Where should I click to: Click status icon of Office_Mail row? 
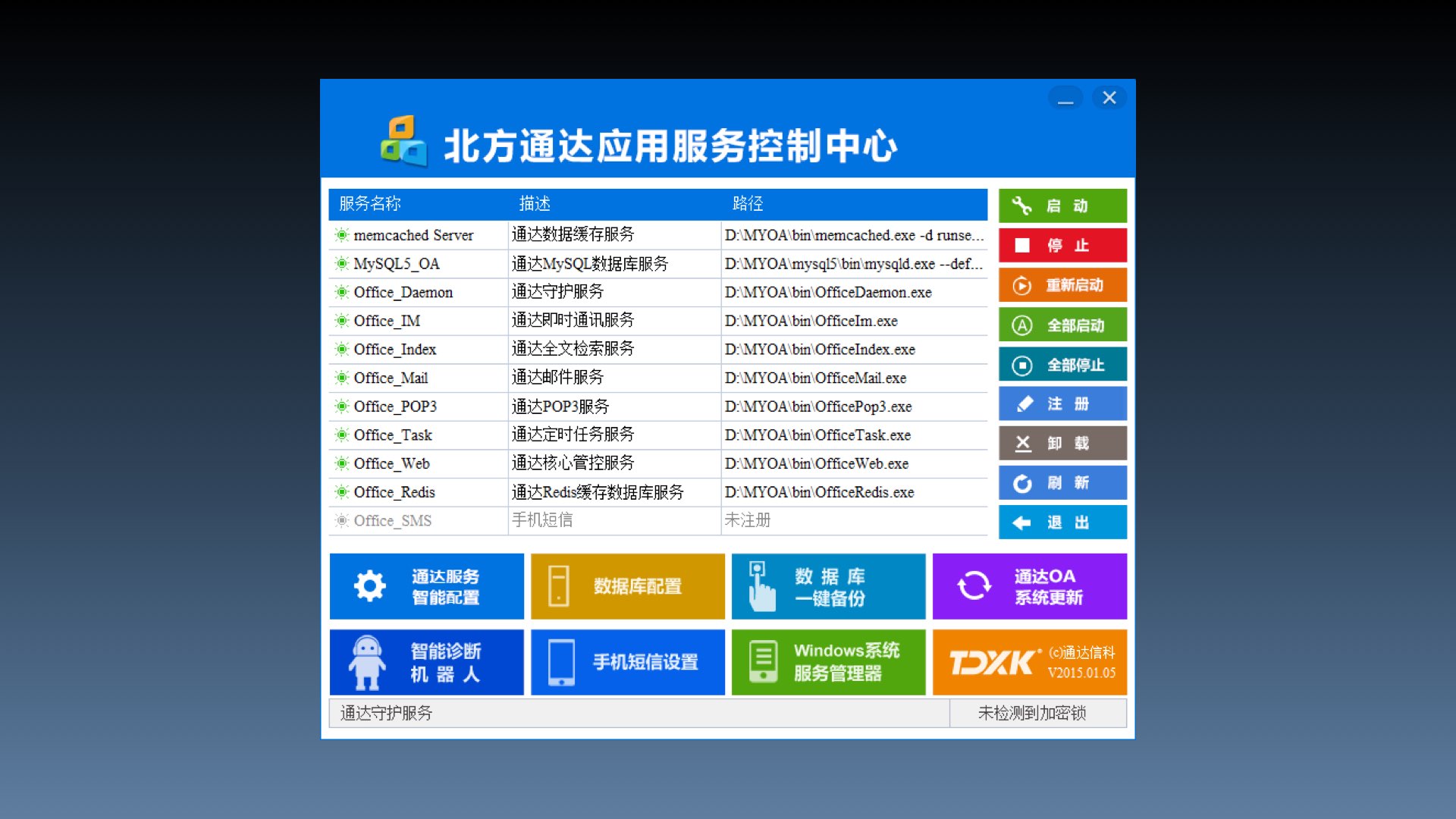coord(342,378)
